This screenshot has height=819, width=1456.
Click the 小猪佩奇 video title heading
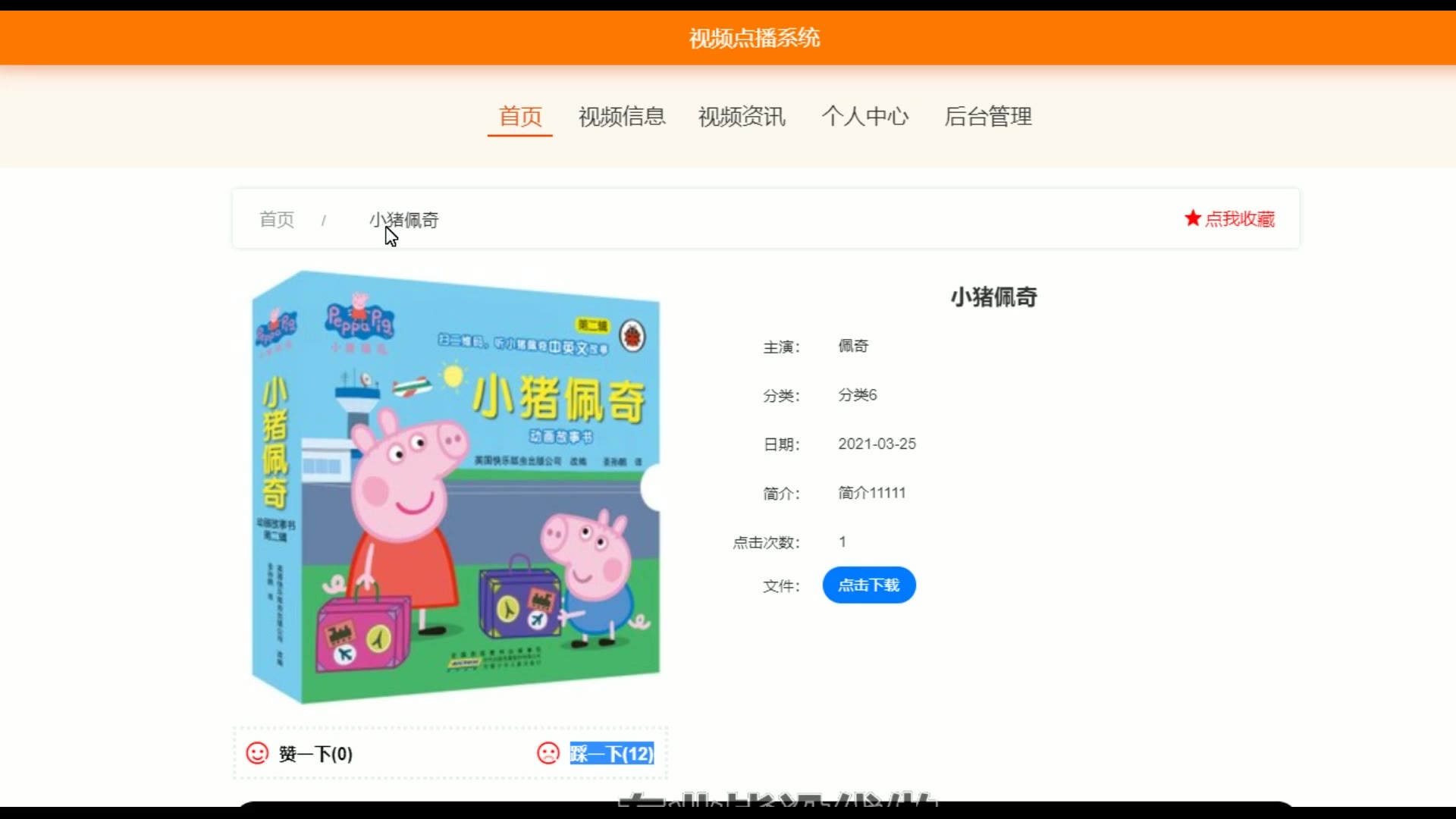pos(993,297)
